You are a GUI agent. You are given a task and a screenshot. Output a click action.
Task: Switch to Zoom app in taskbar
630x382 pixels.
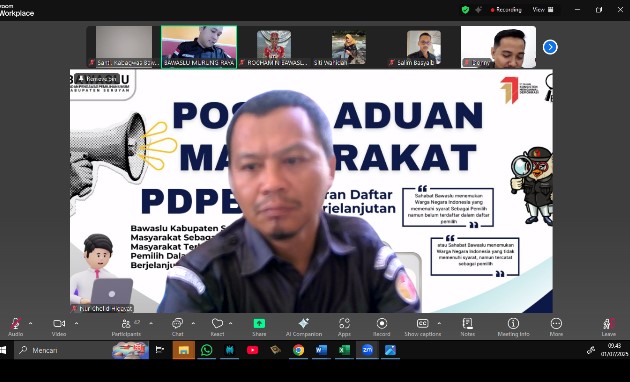click(367, 350)
